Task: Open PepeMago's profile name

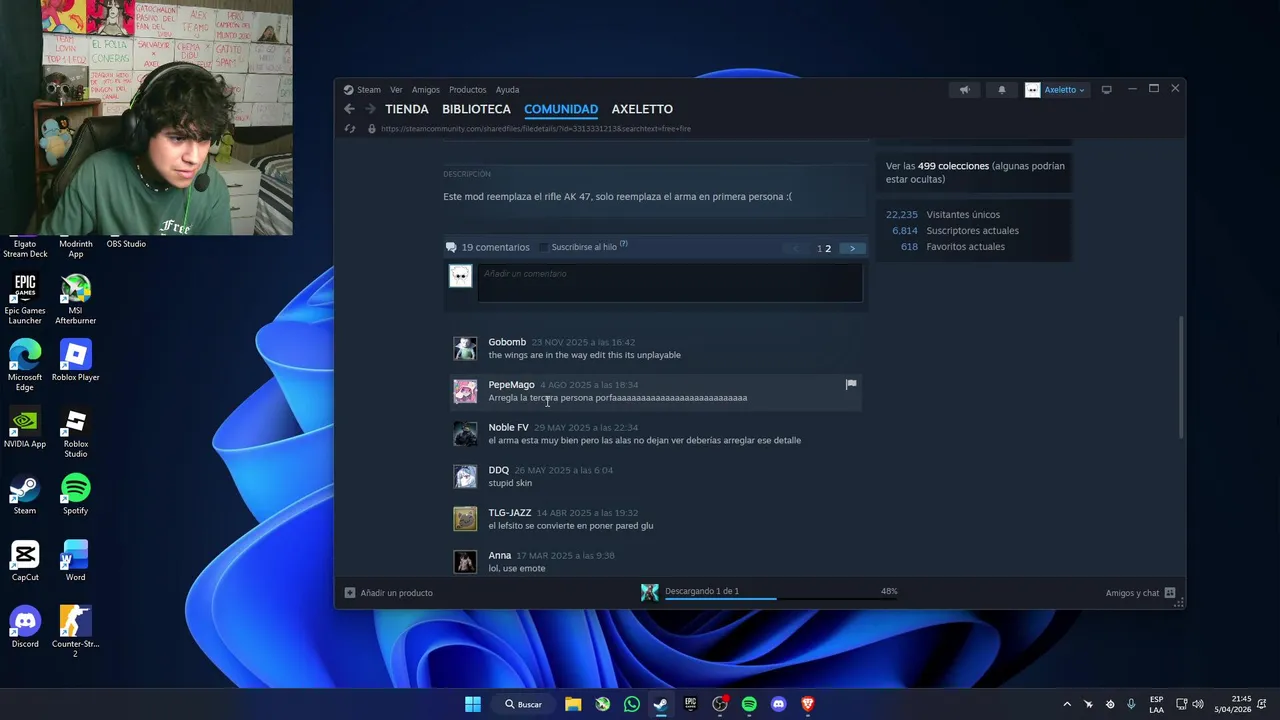Action: click(511, 385)
